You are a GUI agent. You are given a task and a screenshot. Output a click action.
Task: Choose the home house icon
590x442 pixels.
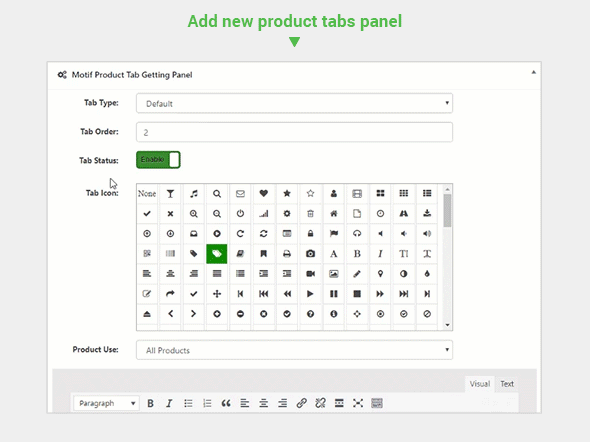tap(333, 214)
